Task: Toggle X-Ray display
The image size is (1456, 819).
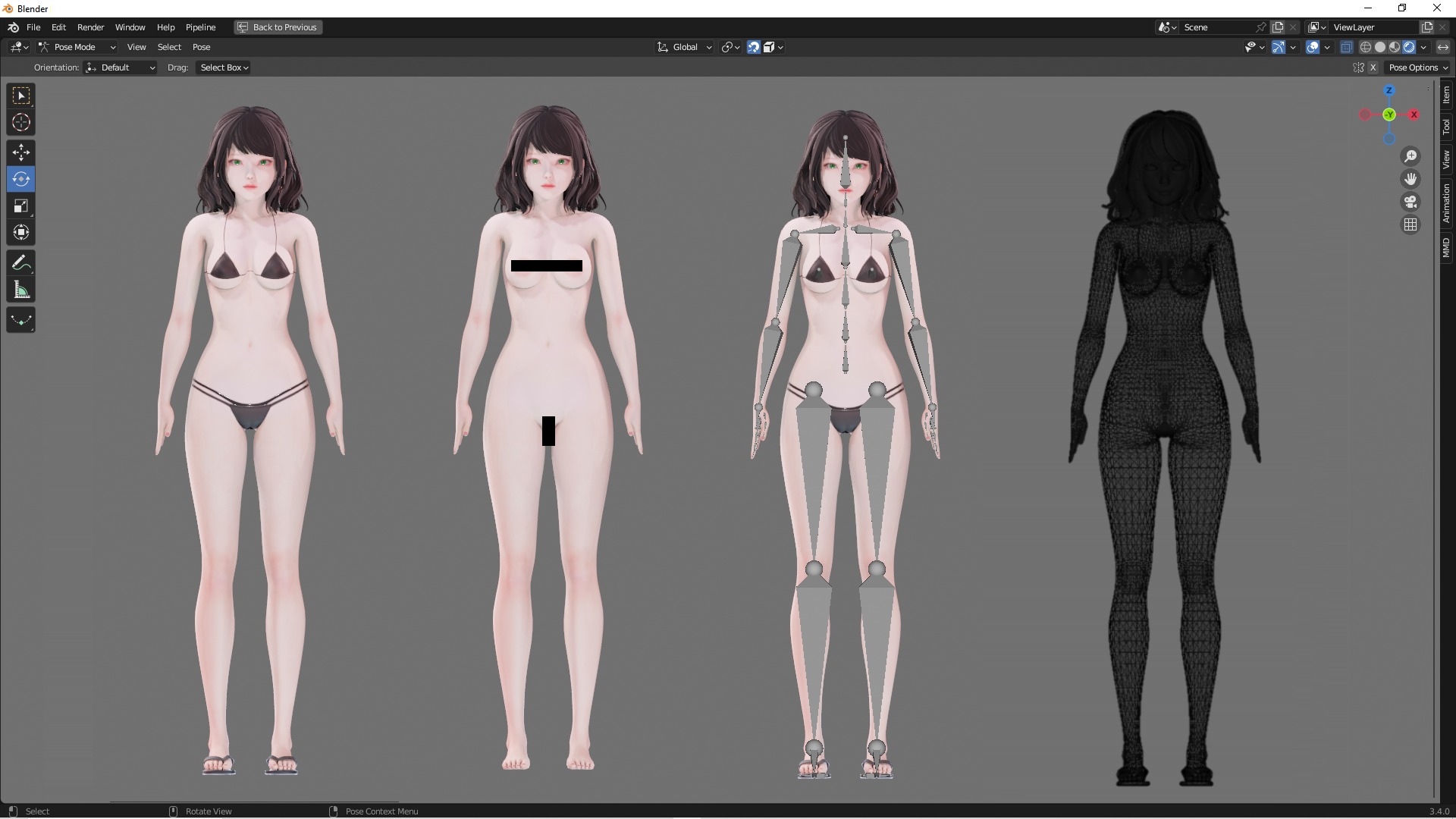Action: point(1347,47)
